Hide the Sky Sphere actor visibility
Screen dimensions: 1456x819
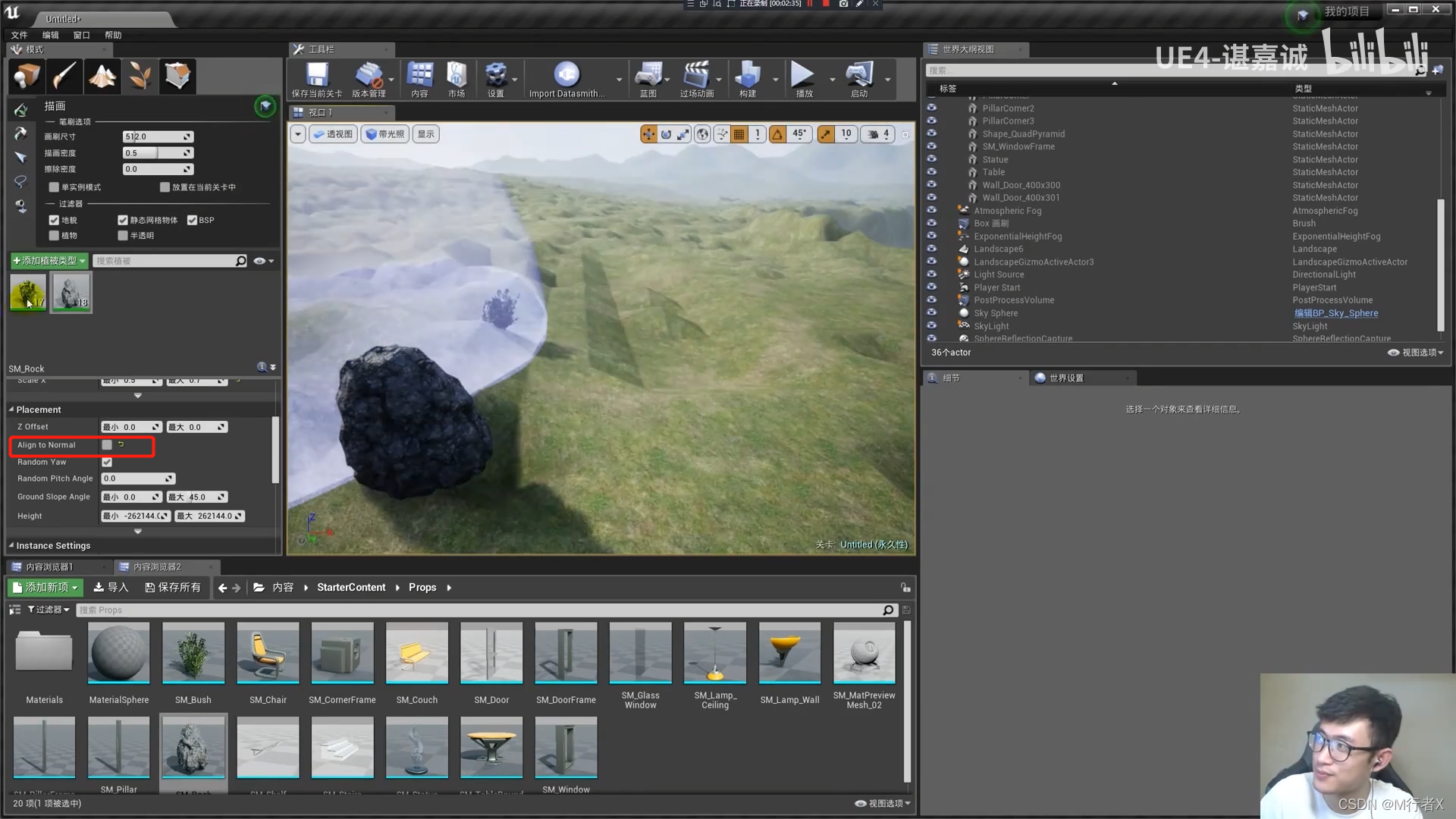[931, 312]
